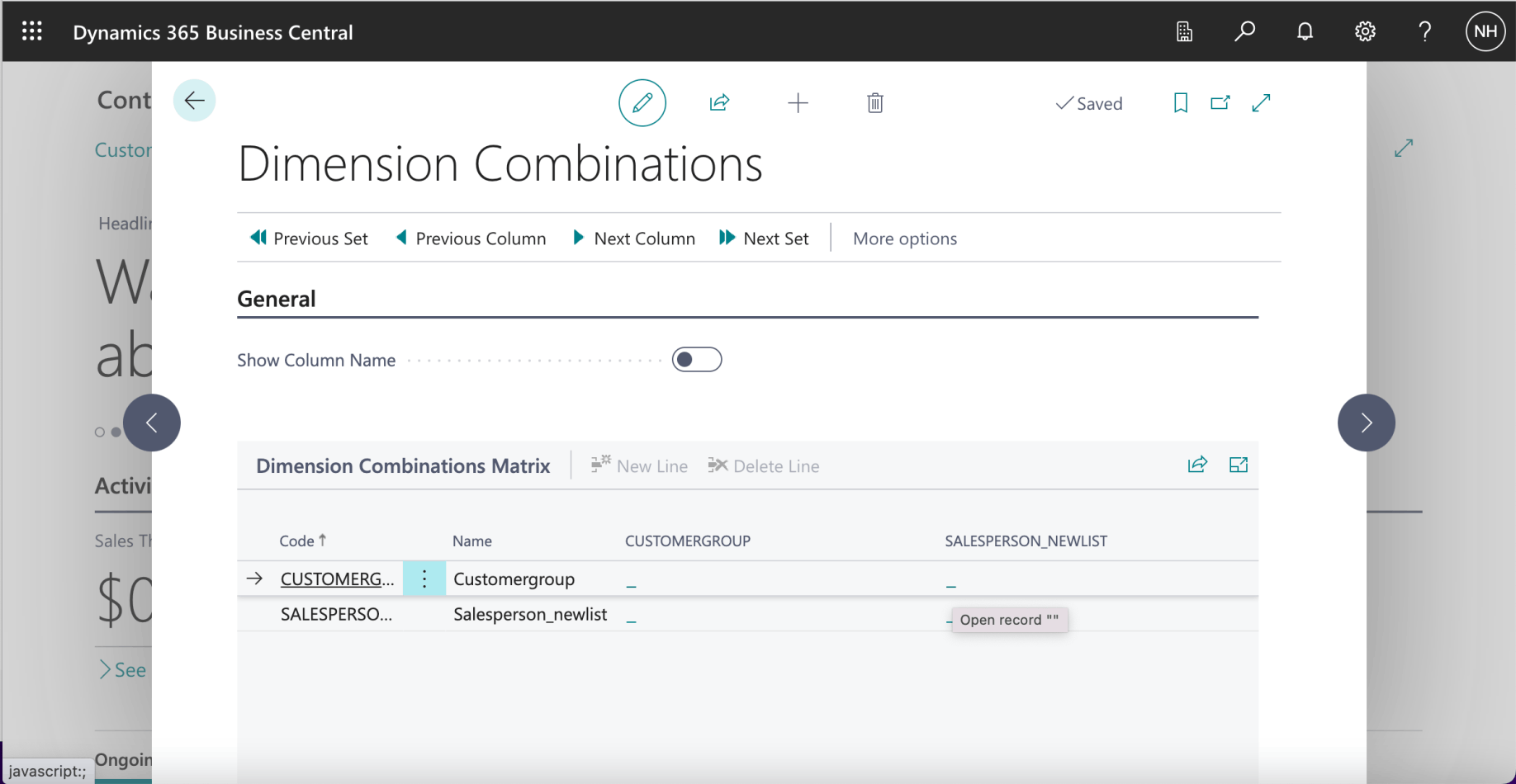This screenshot has height=784, width=1516.
Task: Go to next record with right arrow
Action: (x=1366, y=423)
